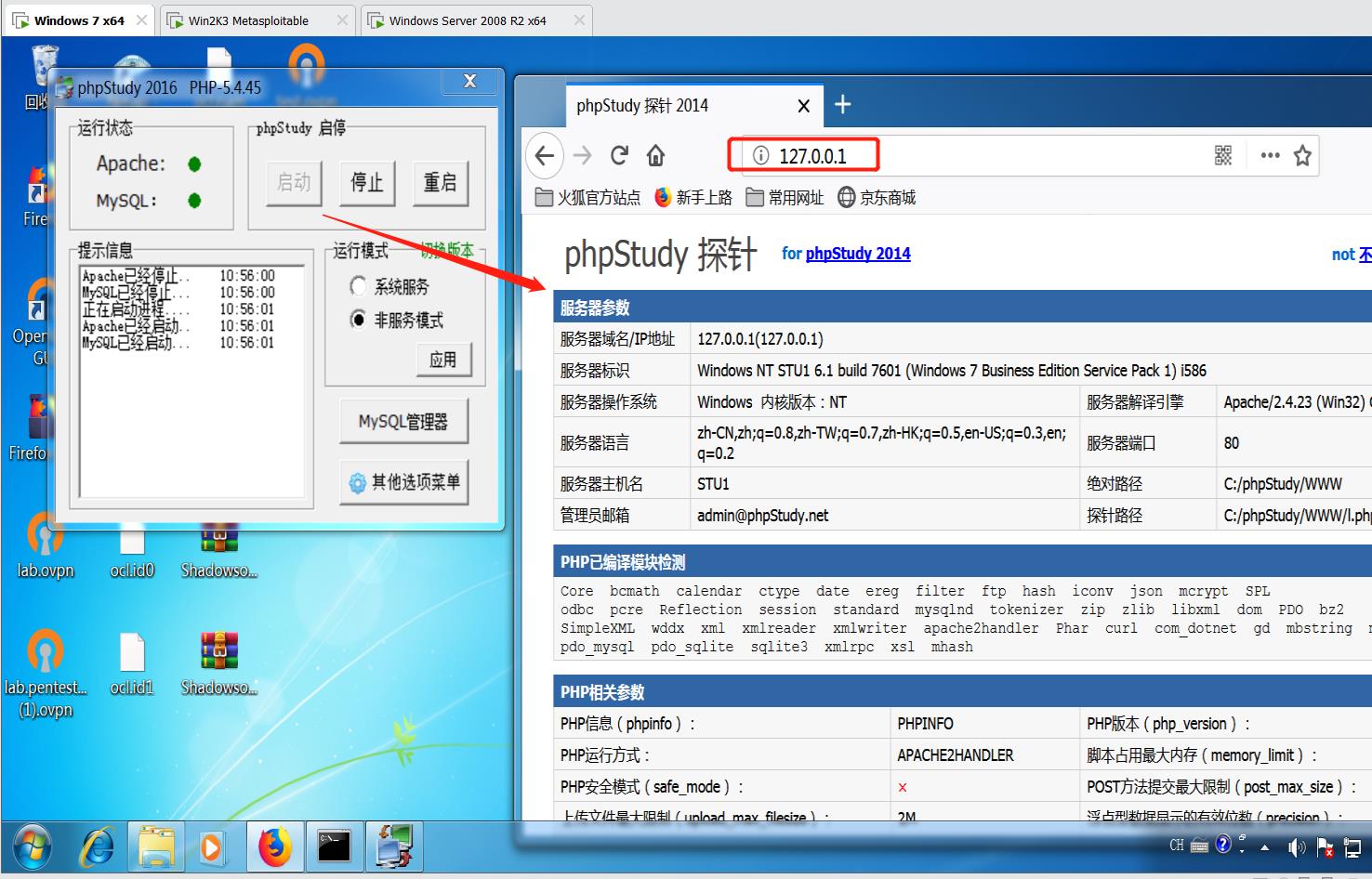
Task: Click the Firefox forward arrow
Action: 583,156
